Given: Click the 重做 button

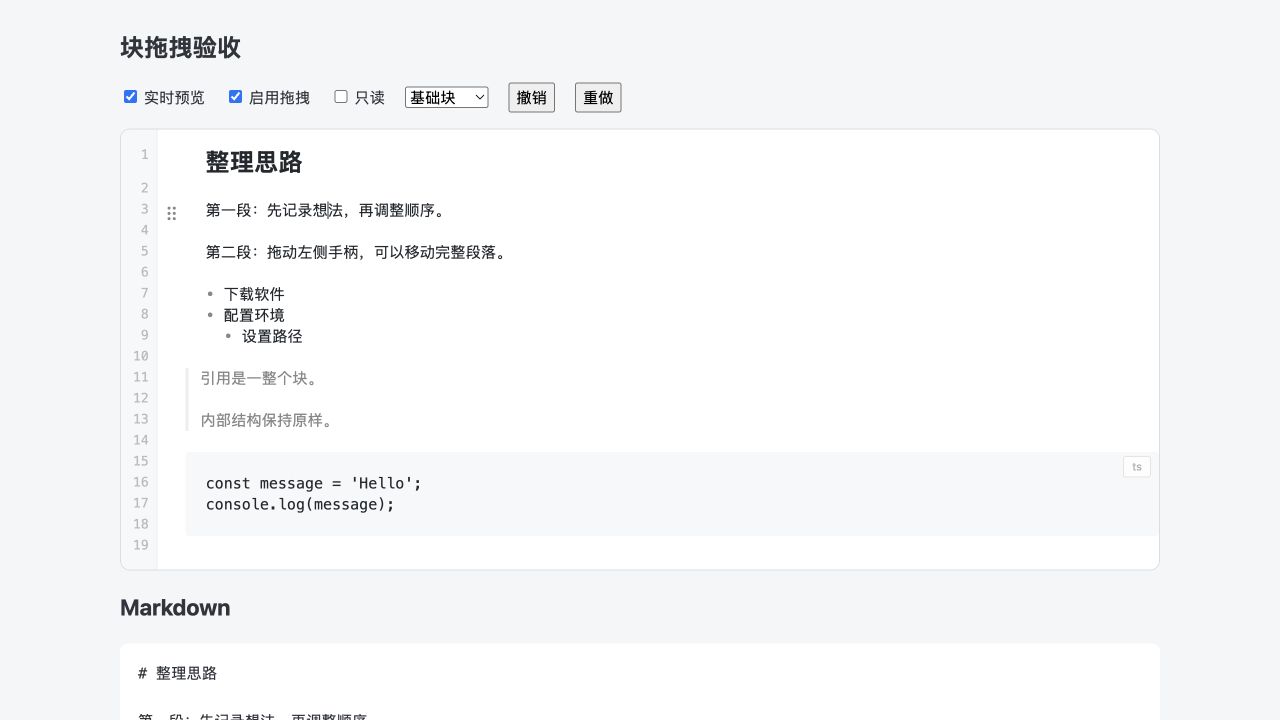Looking at the screenshot, I should 598,97.
